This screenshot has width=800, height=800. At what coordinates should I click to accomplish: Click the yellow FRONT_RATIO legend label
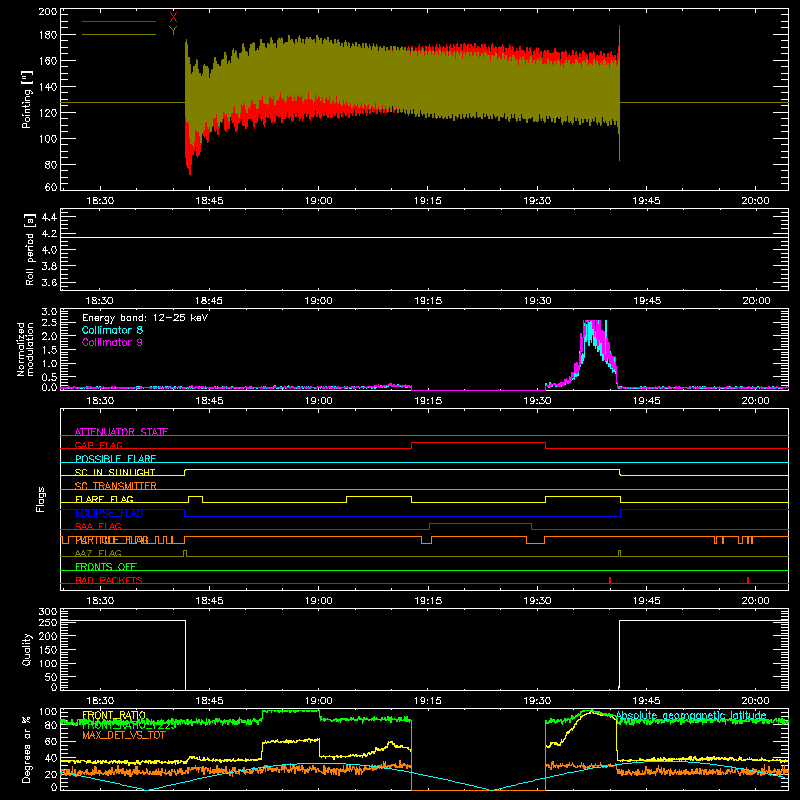pyautogui.click(x=114, y=715)
